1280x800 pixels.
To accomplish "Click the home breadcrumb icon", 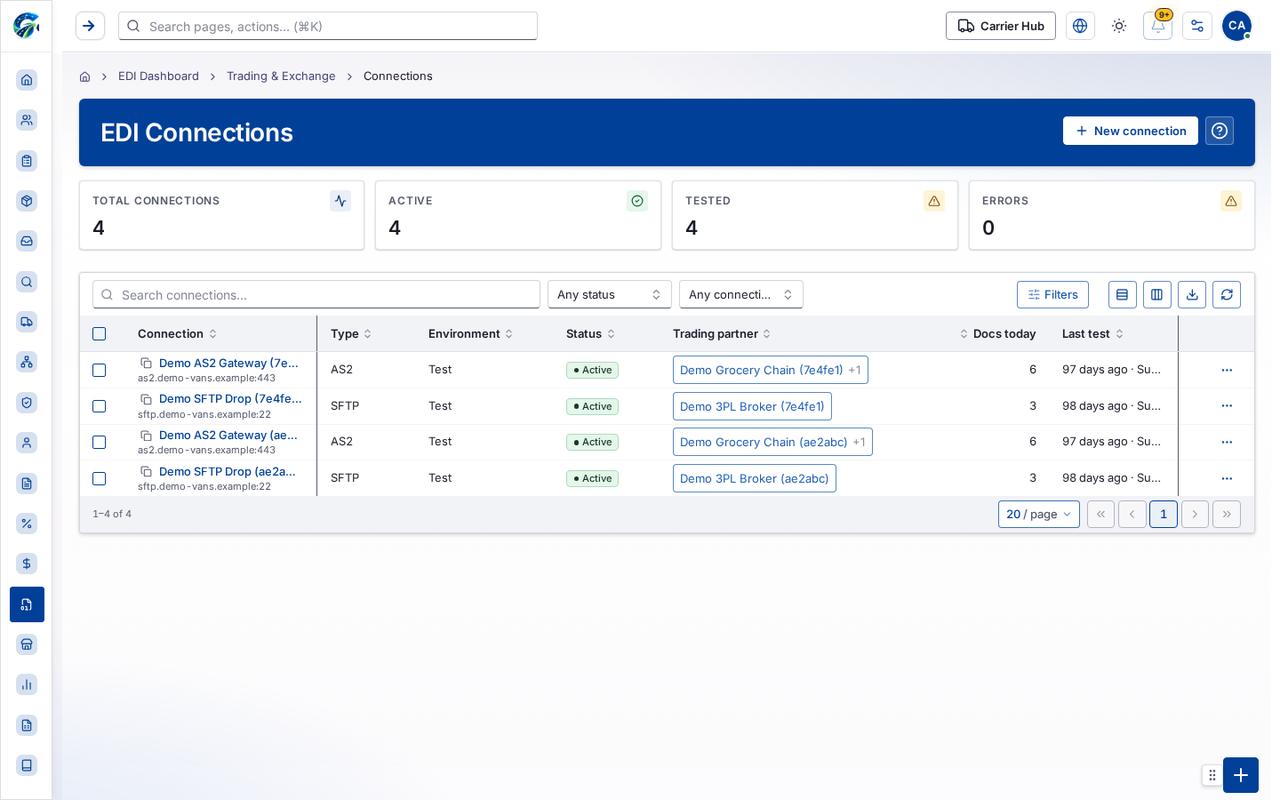I will coord(85,77).
